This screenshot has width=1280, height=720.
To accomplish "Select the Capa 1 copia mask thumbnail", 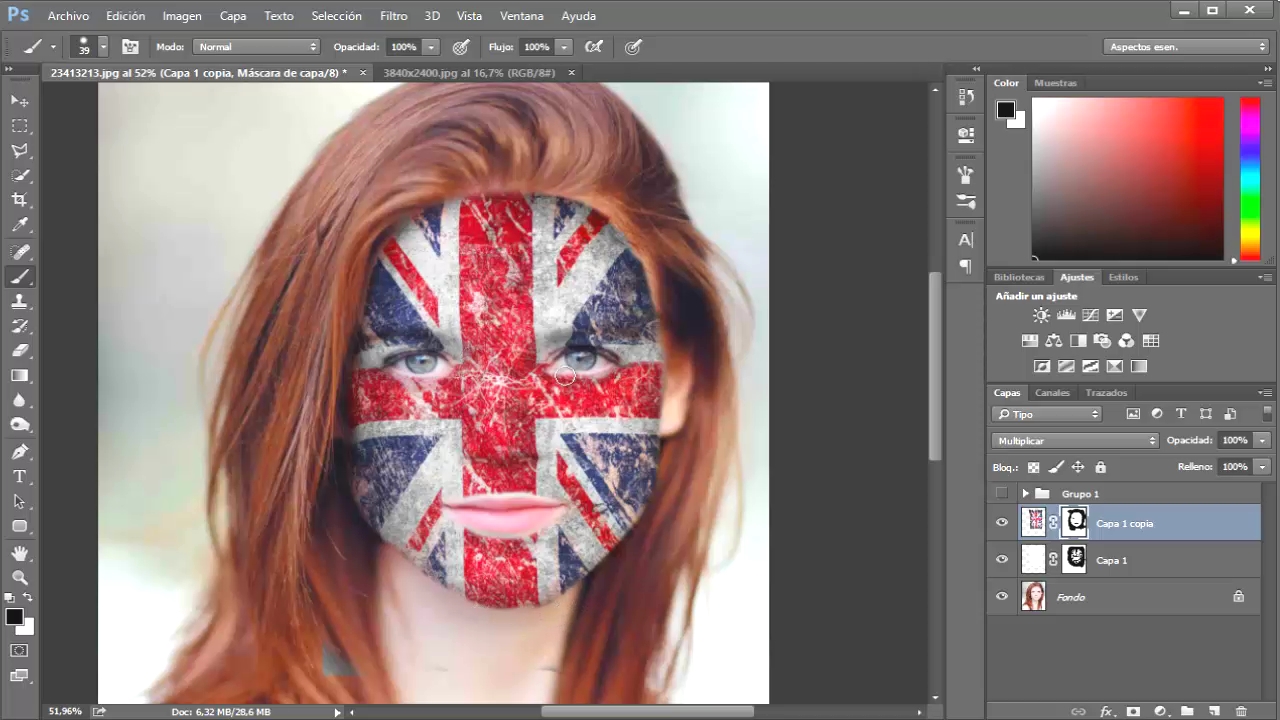I will pos(1074,522).
